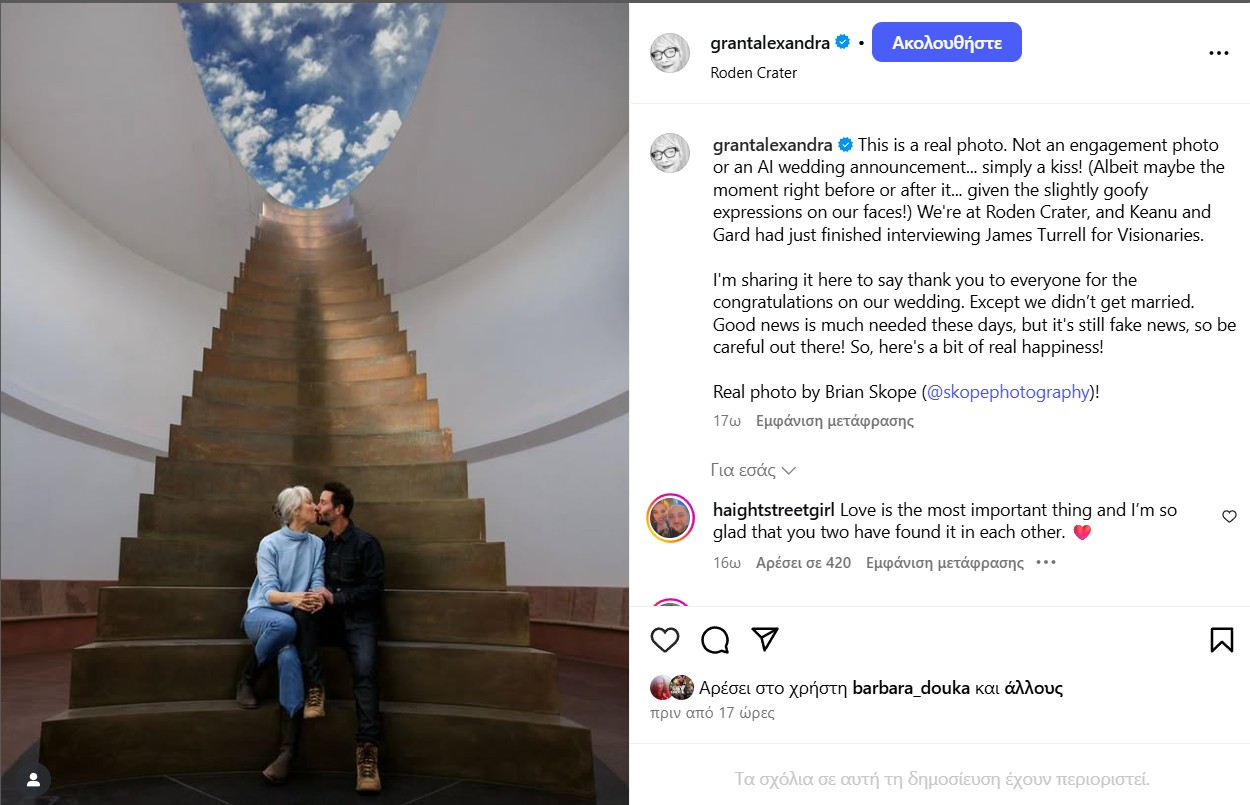Open the Roden Crater location link
Screen dimensions: 1250x805
point(754,73)
